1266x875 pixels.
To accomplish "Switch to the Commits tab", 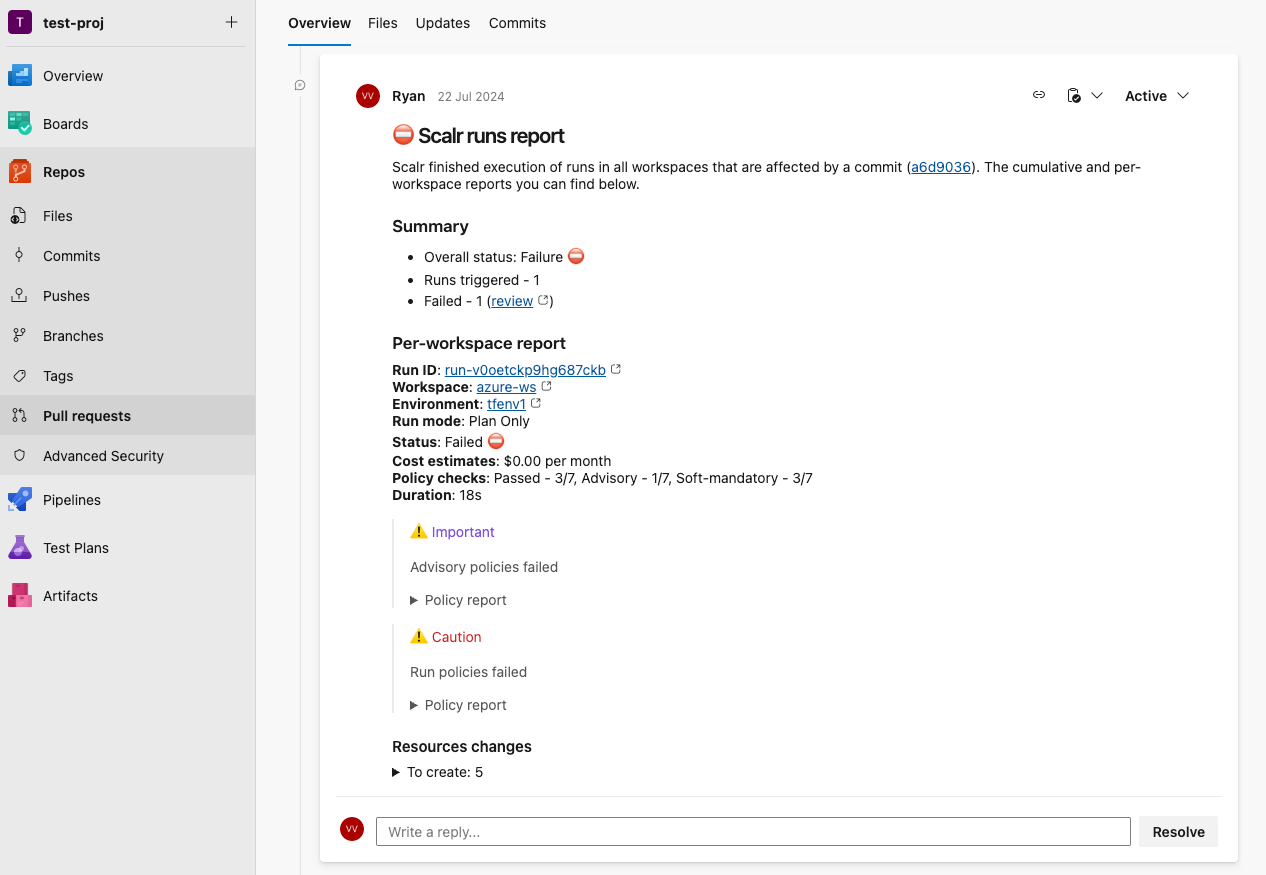I will pos(517,23).
